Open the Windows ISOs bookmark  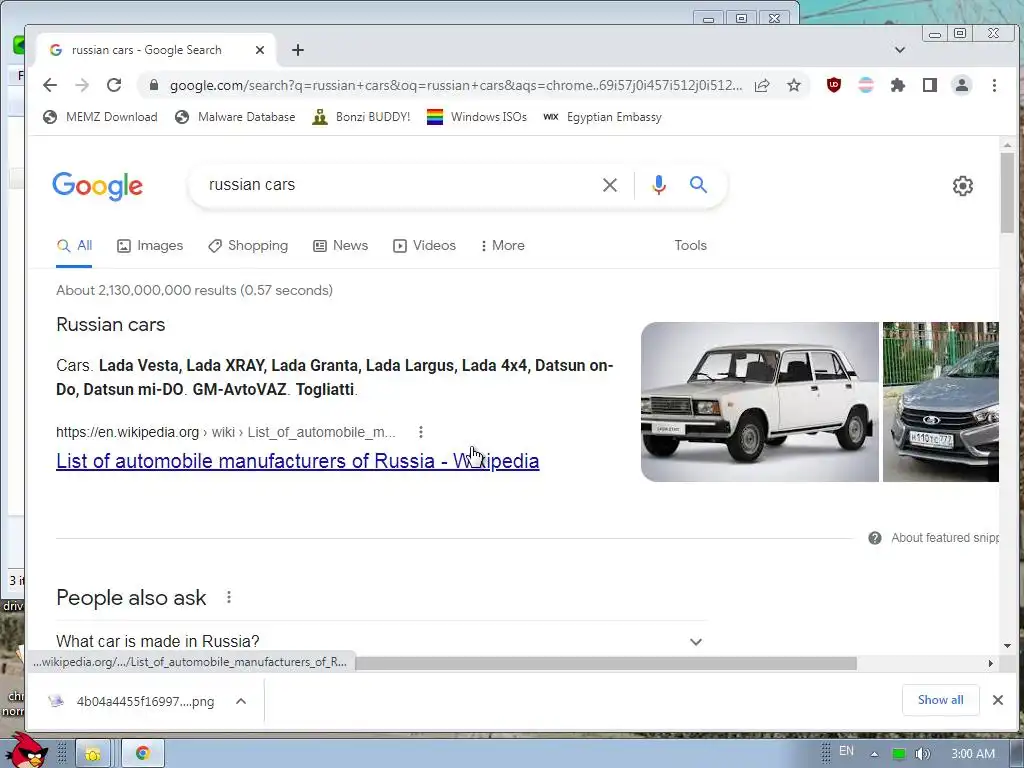coord(477,117)
